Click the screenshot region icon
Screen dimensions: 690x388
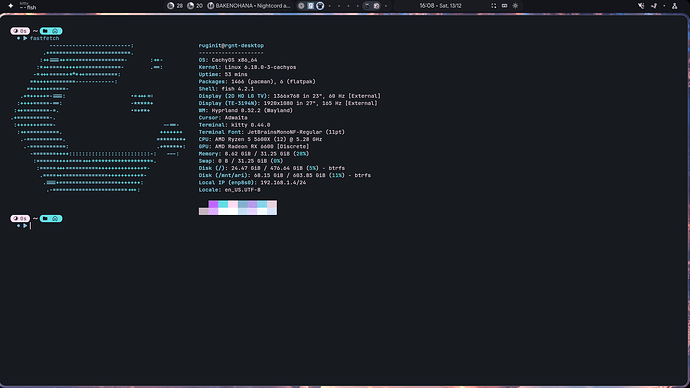(494, 6)
